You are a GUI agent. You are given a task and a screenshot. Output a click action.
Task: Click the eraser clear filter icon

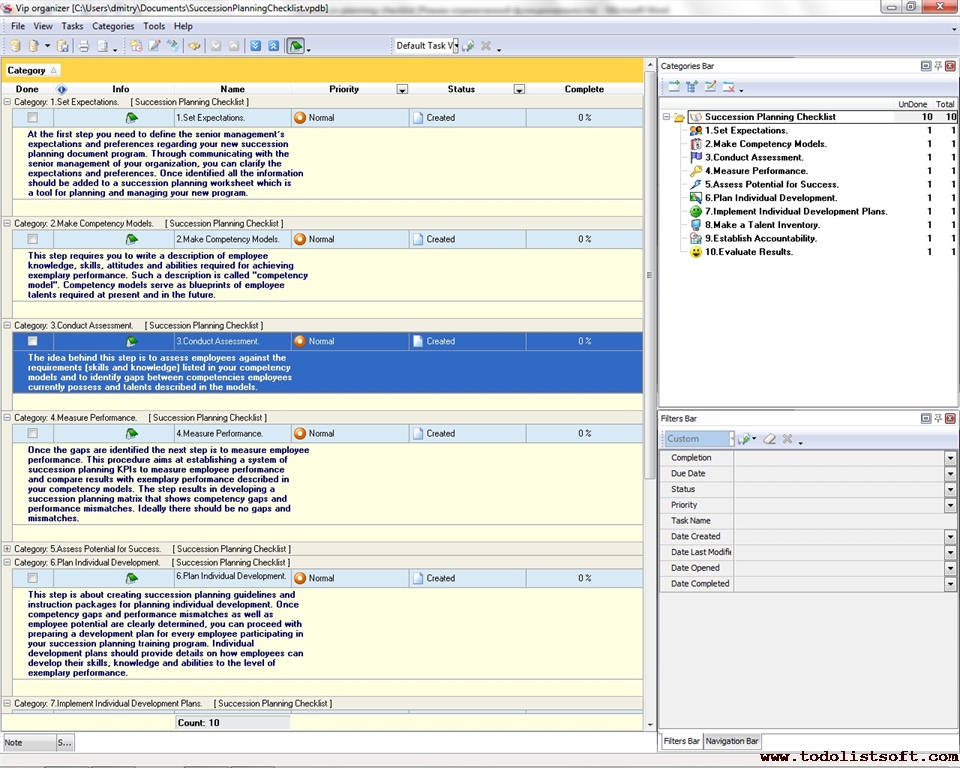click(769, 439)
